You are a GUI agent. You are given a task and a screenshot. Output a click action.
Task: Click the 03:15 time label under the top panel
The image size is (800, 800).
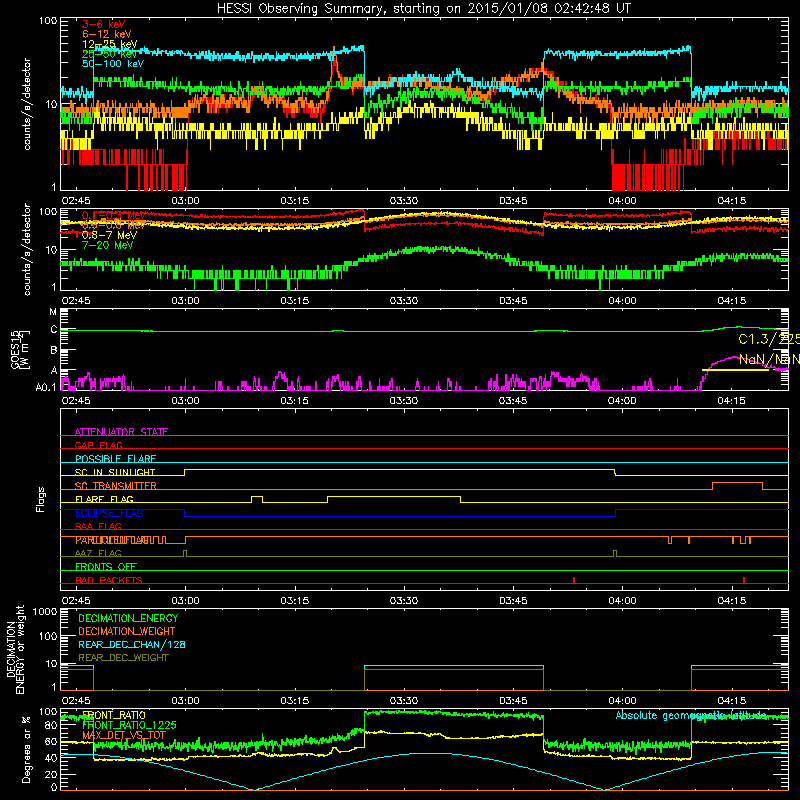tap(294, 201)
